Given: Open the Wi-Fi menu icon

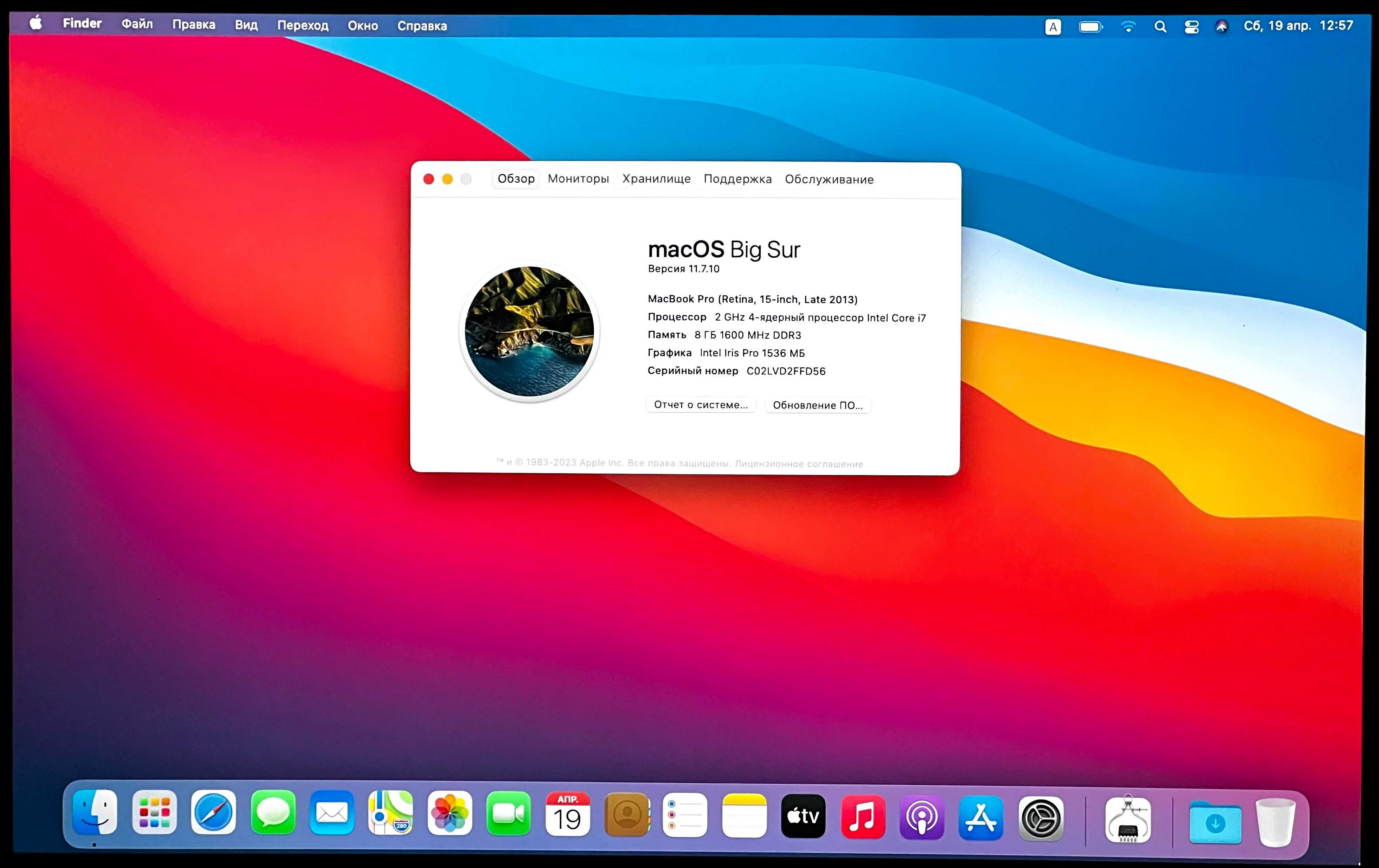Looking at the screenshot, I should click(1128, 27).
